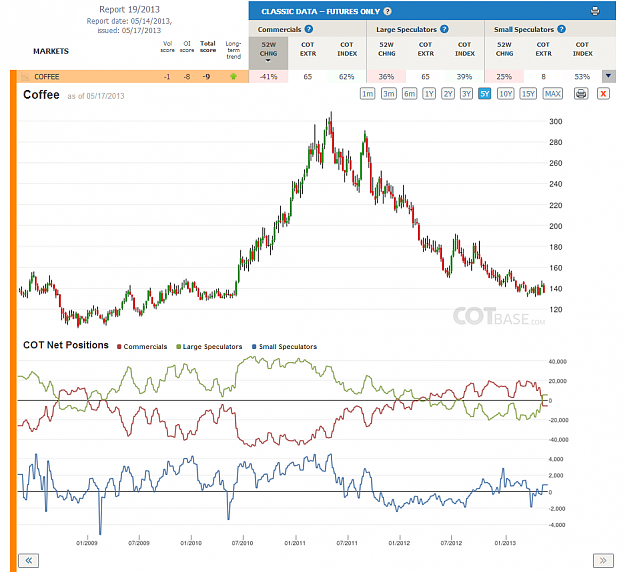
Task: Collapse the Coffee row with the dropdown arrow
Action: pyautogui.click(x=608, y=76)
